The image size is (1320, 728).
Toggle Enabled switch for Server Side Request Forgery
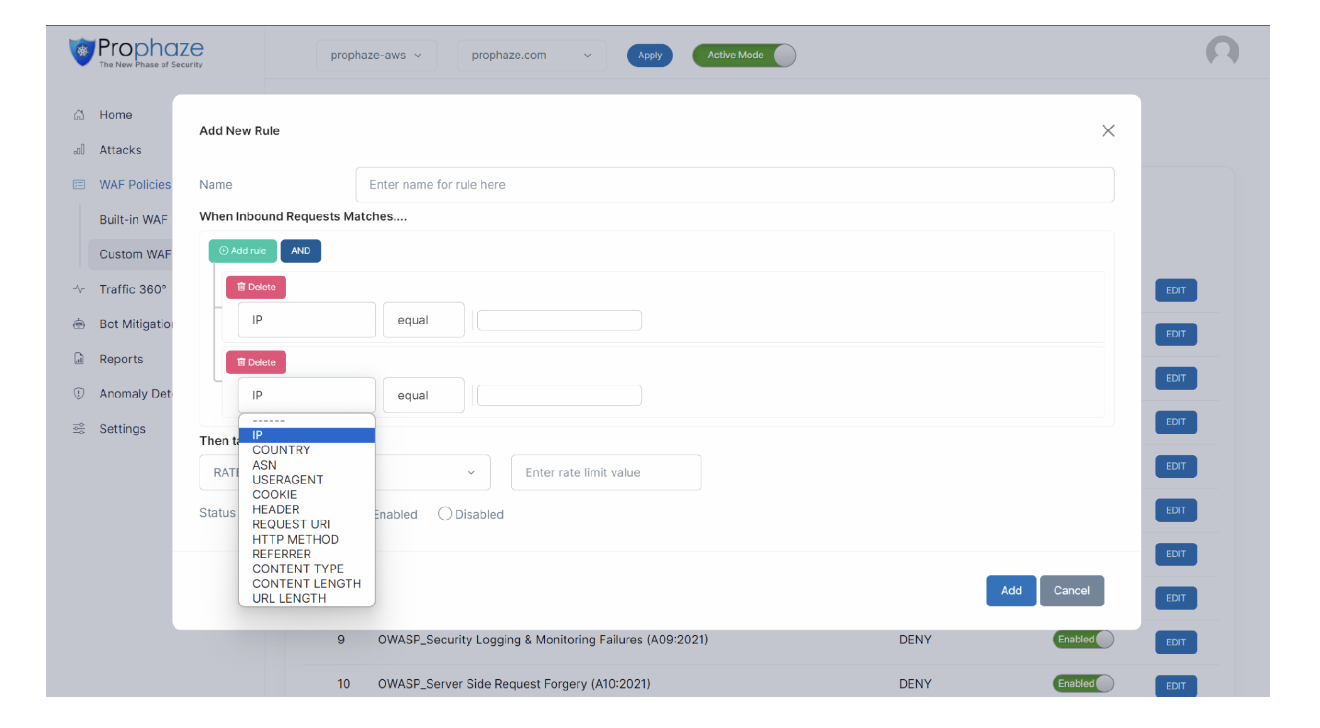click(1083, 684)
